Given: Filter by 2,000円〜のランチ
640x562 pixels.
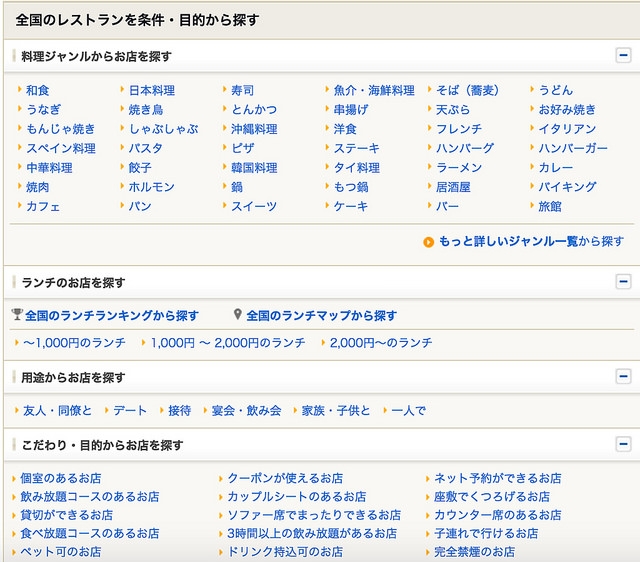Looking at the screenshot, I should coord(381,343).
